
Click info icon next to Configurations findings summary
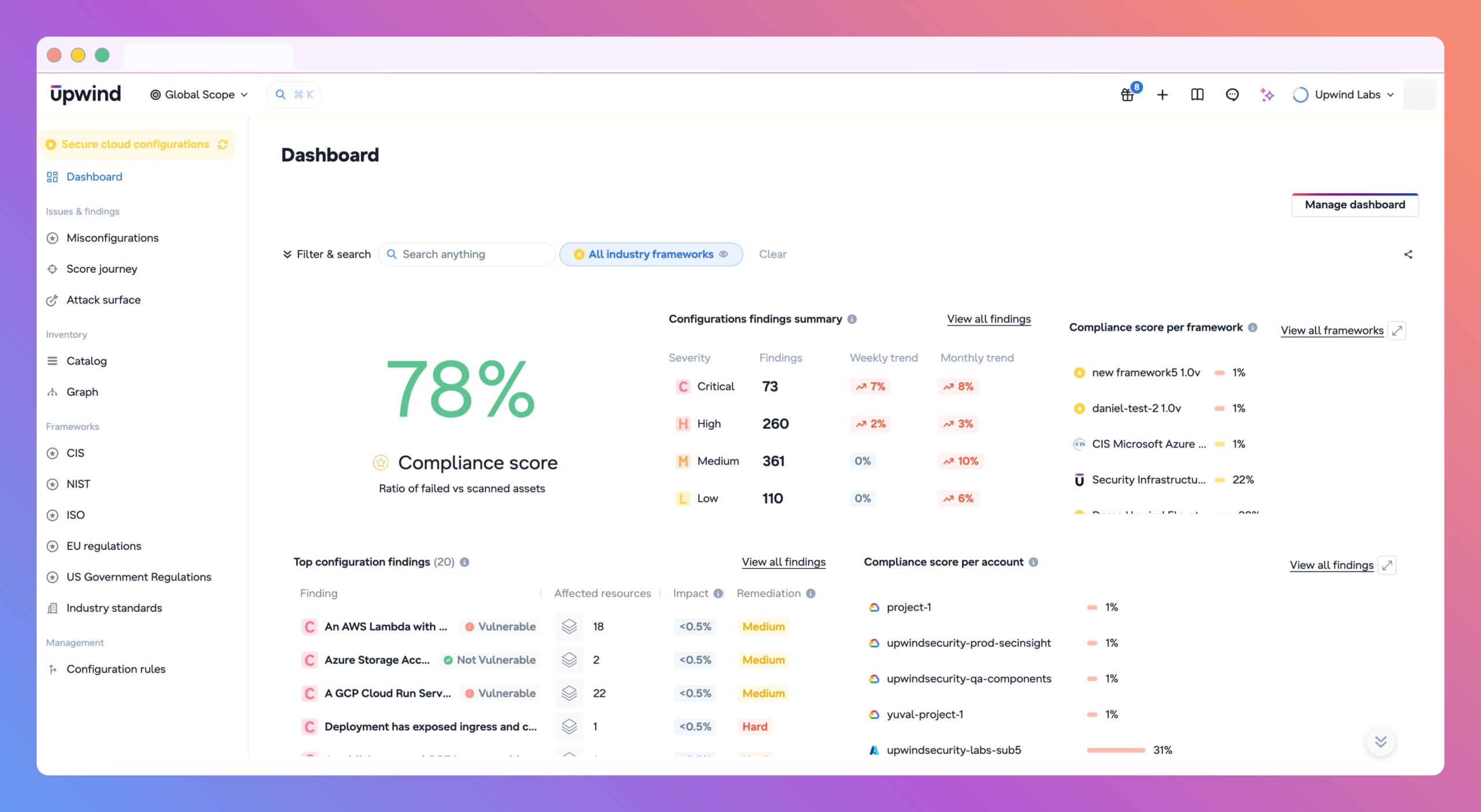pos(852,319)
